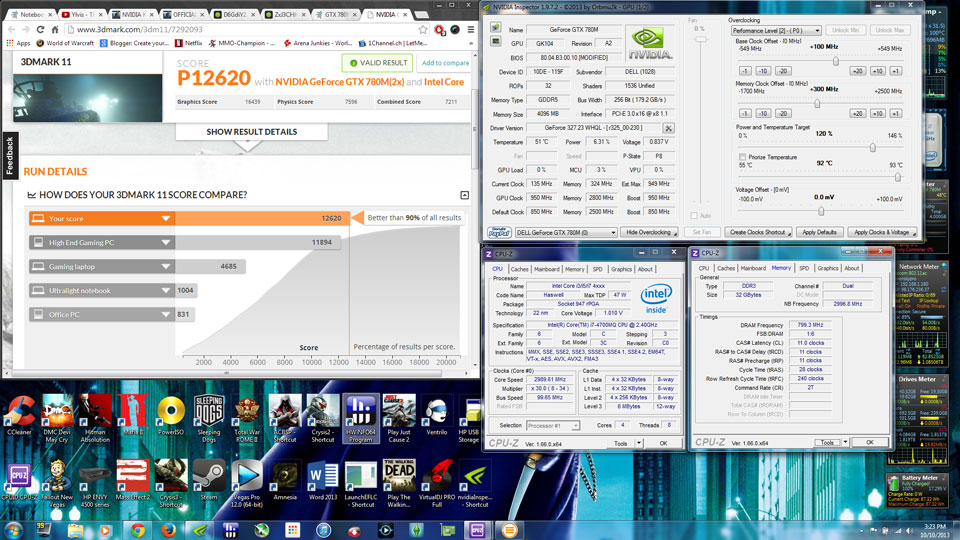Open Mass Effect 2 desktop icon
Image resolution: width=960 pixels, height=540 pixels.
coord(133,479)
